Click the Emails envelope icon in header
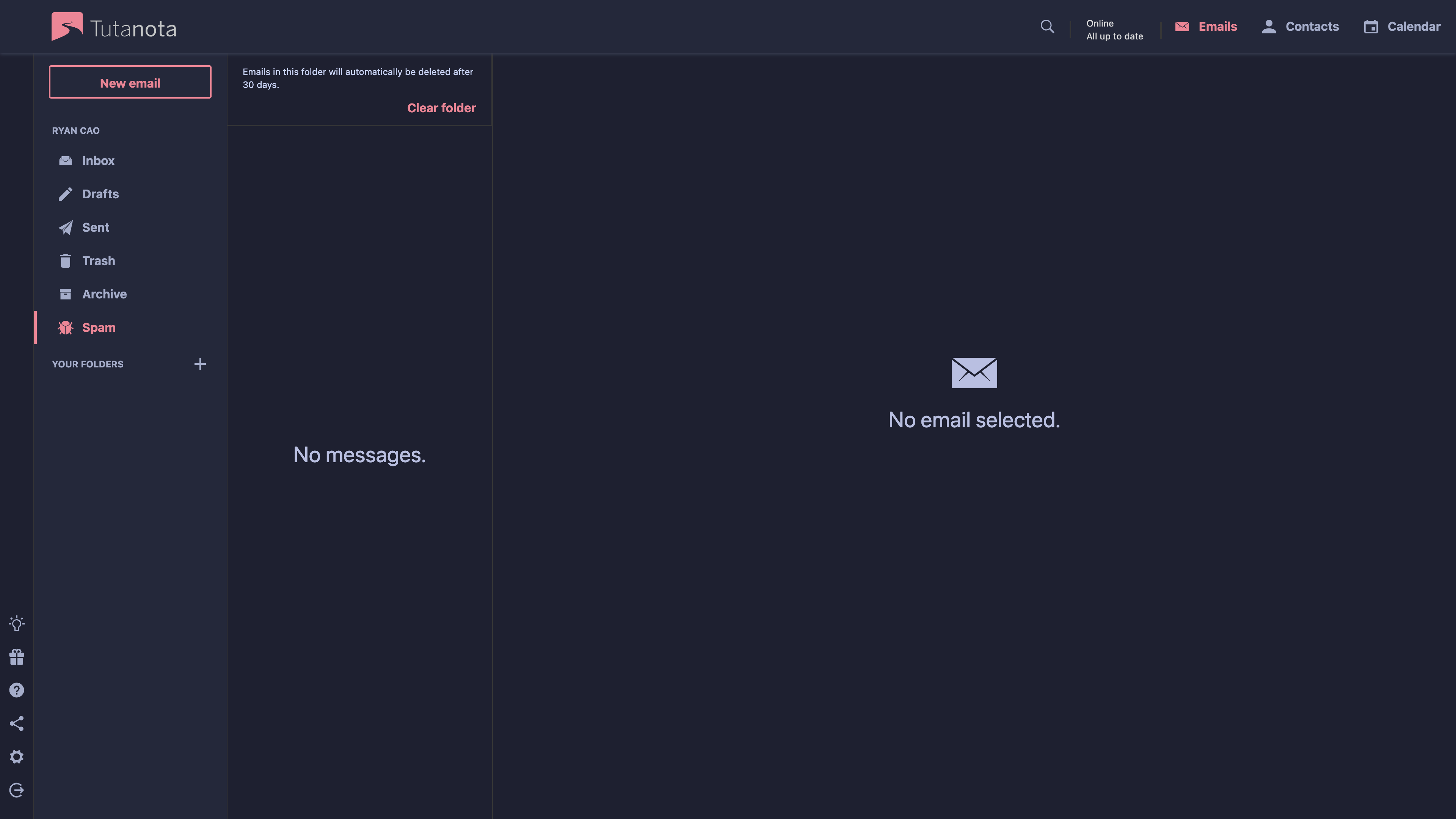The image size is (1456, 819). 1182,27
